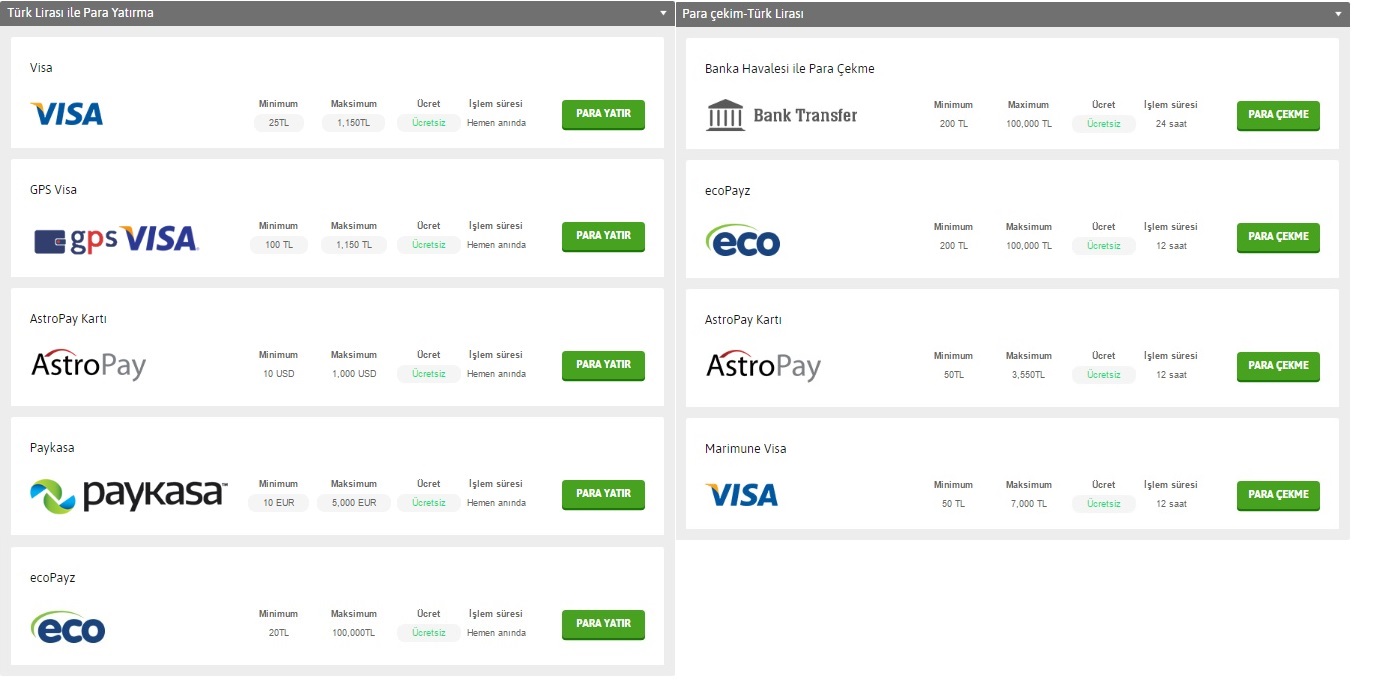This screenshot has width=1374, height=682.
Task: Click the "100,000 TL" maximum for Bank Transfer
Action: (1029, 124)
